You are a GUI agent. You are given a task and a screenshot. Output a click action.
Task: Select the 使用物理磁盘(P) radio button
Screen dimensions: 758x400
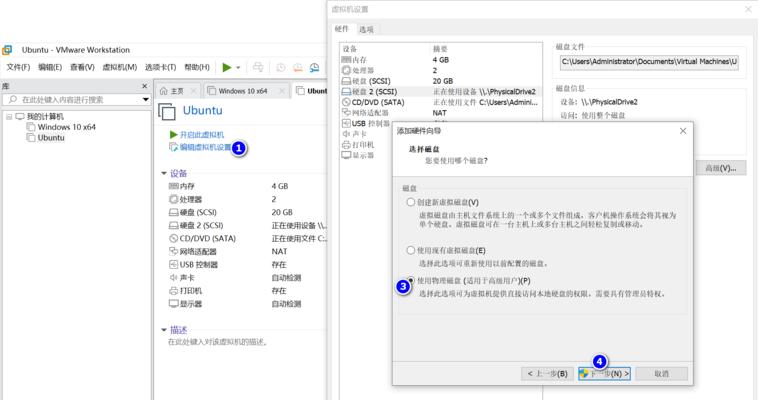(x=410, y=281)
